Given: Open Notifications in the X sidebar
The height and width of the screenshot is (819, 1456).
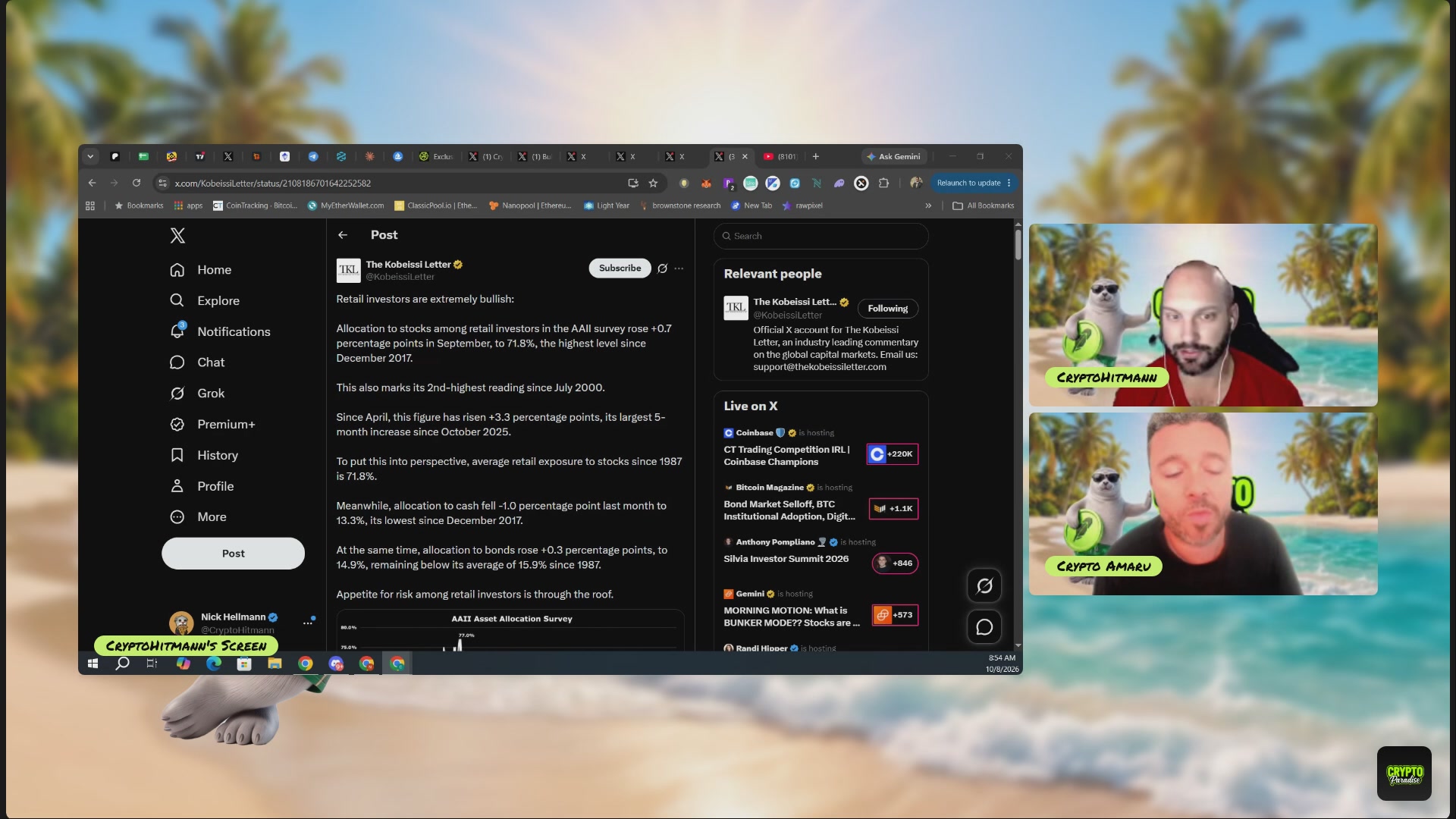Looking at the screenshot, I should (x=220, y=331).
